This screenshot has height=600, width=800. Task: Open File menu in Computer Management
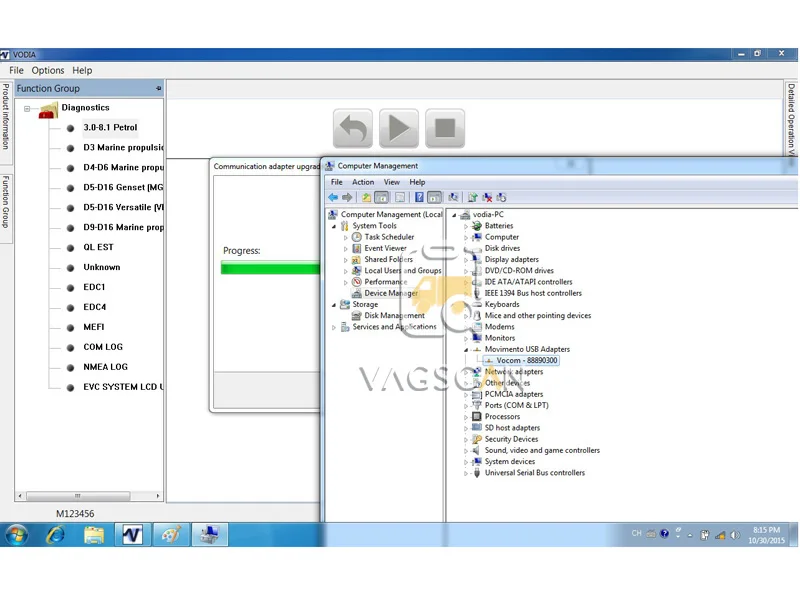[x=337, y=182]
